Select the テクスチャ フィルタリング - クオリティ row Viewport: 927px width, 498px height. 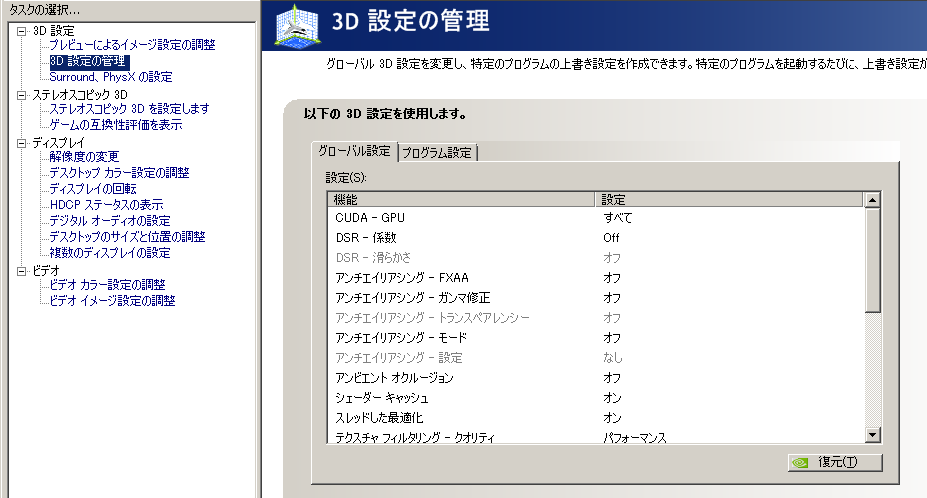pyautogui.click(x=595, y=436)
